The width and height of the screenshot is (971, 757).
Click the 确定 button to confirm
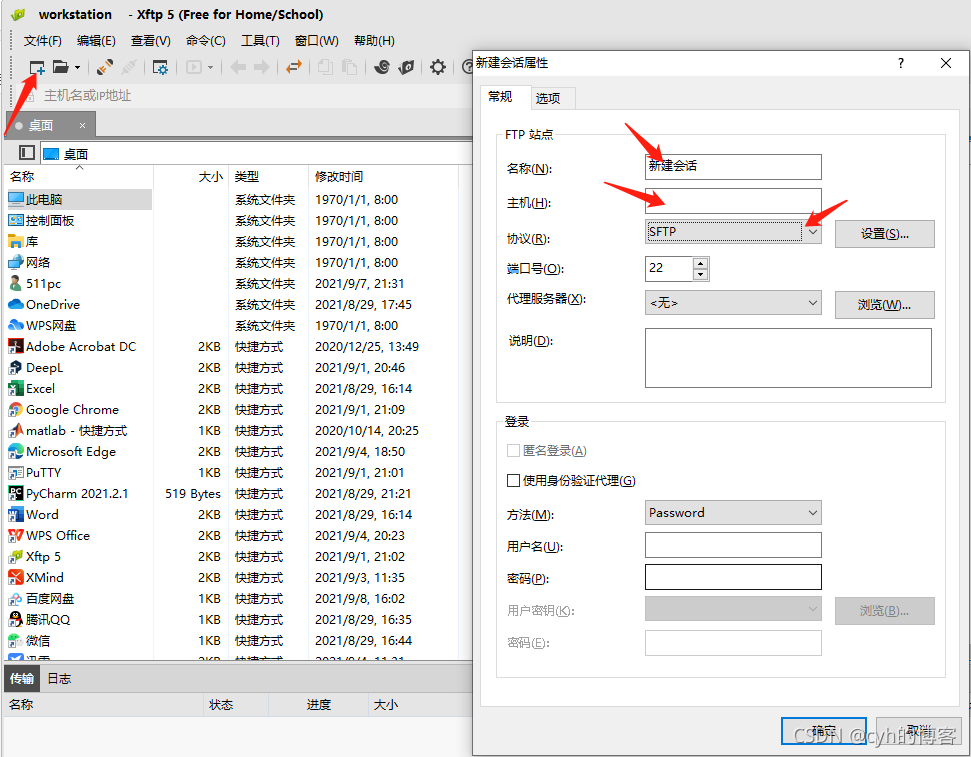click(823, 730)
